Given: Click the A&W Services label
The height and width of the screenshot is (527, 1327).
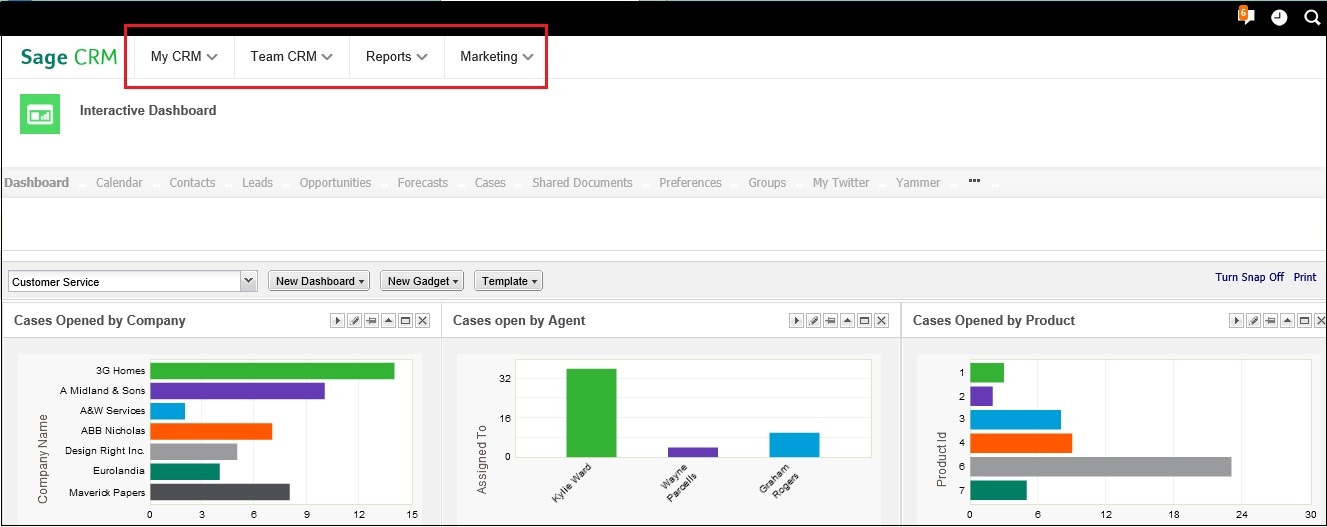Looking at the screenshot, I should [112, 411].
